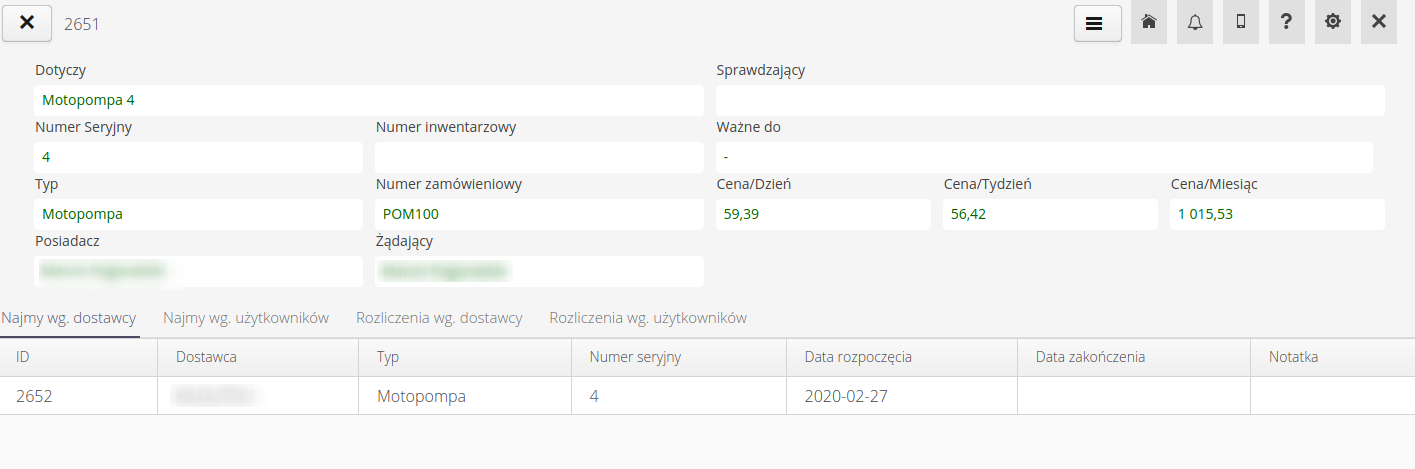Click the Numer zamówieniowy field POM100
The width and height of the screenshot is (1415, 469).
click(x=539, y=214)
